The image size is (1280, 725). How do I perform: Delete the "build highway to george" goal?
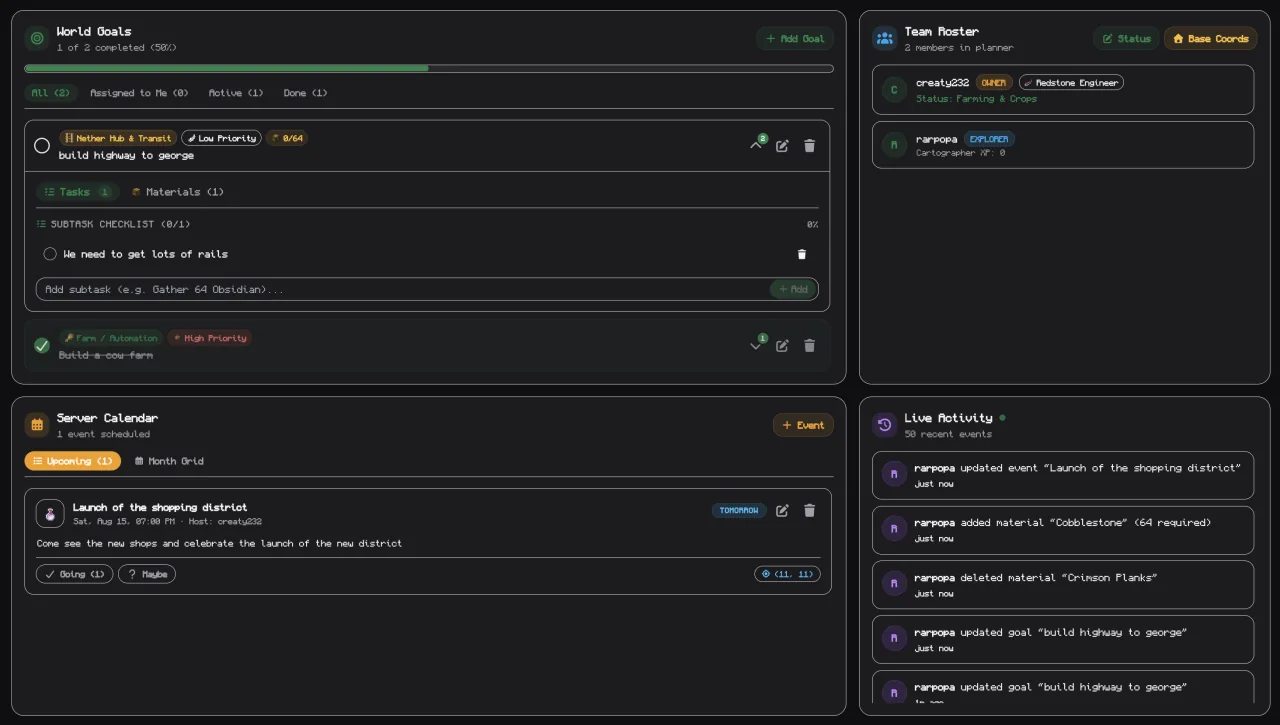[x=810, y=146]
